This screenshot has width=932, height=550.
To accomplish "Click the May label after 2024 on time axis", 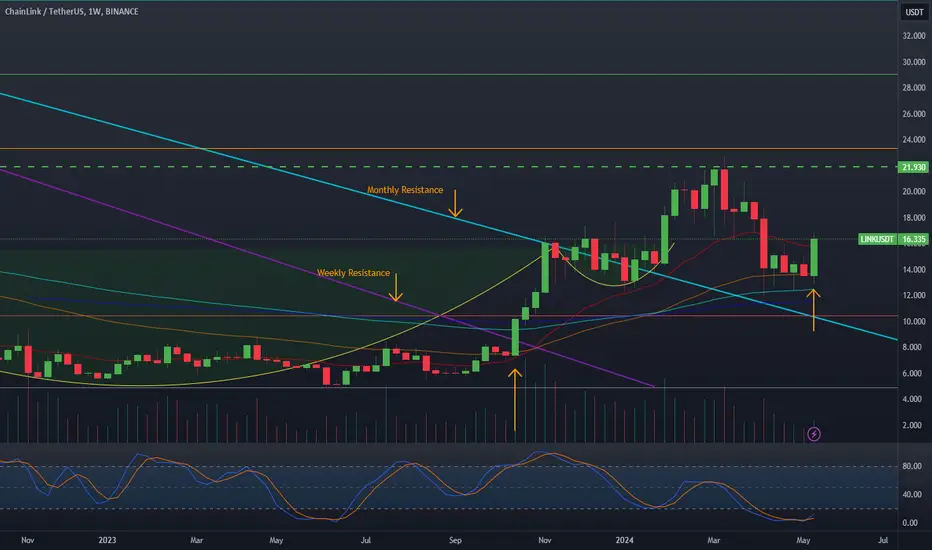I will [803, 540].
